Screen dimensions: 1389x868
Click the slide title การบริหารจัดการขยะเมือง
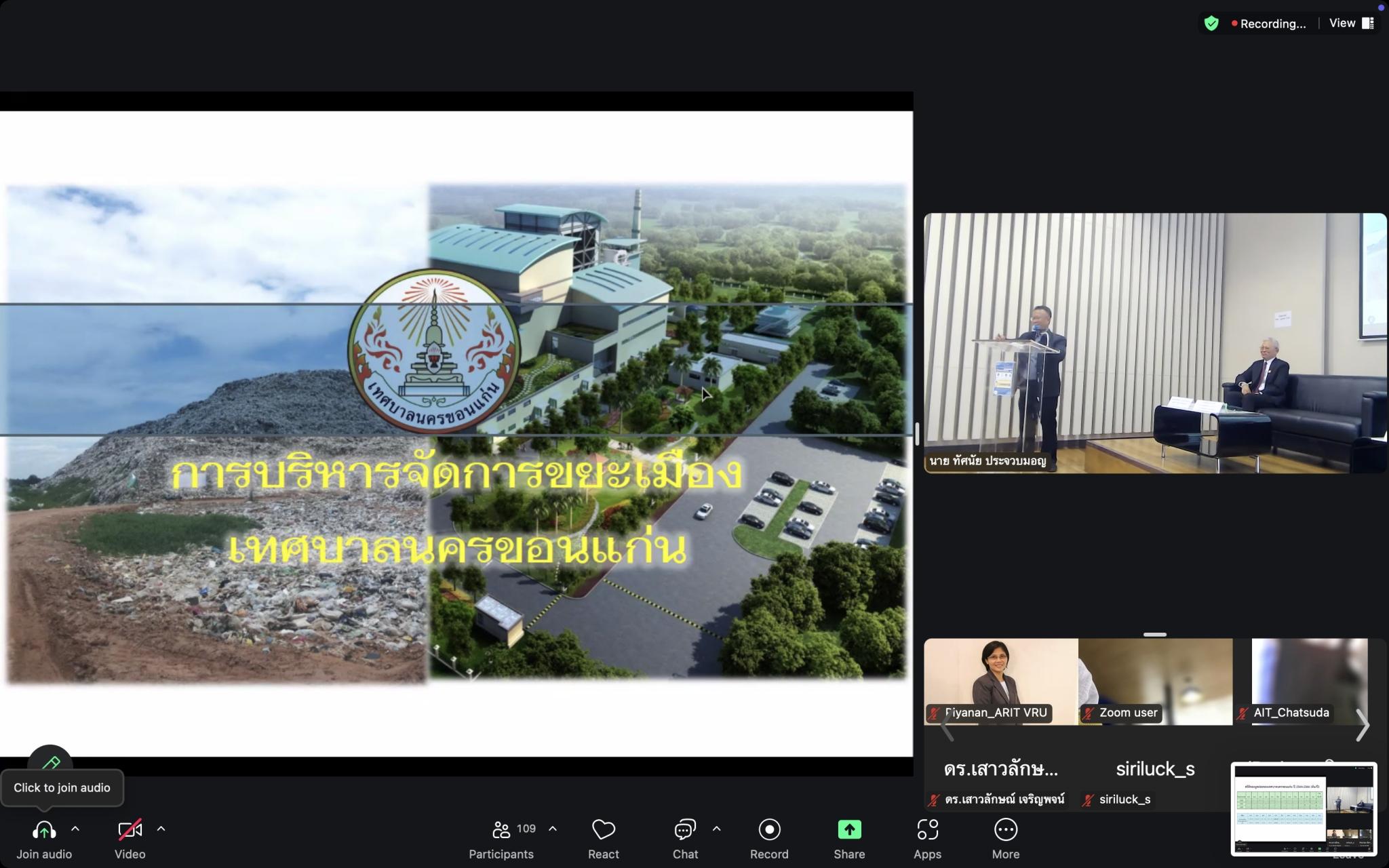pos(456,473)
